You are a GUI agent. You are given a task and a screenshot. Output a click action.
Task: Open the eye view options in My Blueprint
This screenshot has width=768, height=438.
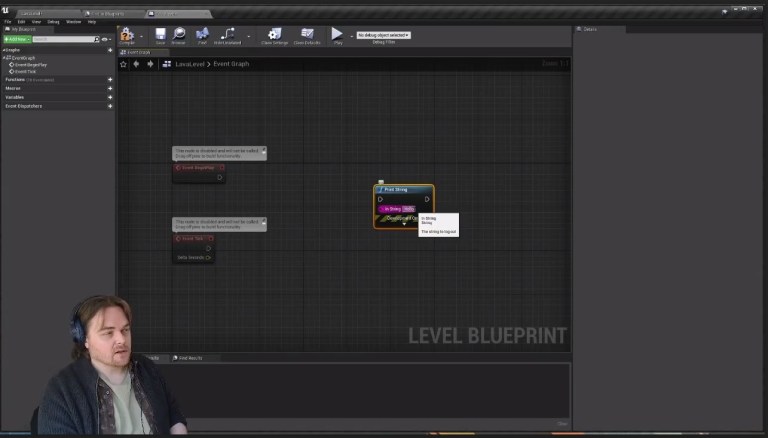pyautogui.click(x=105, y=39)
